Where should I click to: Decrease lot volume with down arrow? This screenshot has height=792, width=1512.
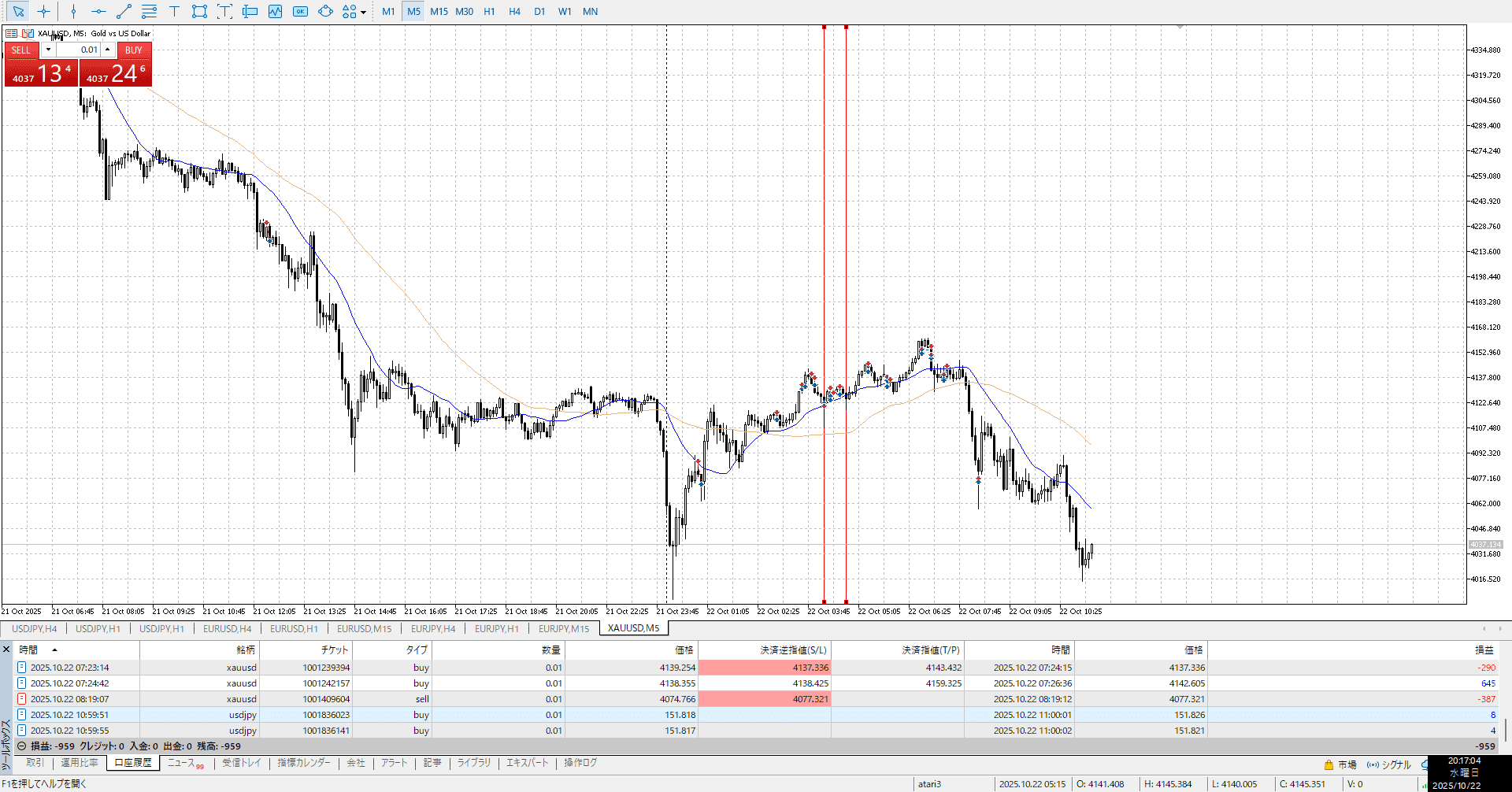[x=48, y=50]
